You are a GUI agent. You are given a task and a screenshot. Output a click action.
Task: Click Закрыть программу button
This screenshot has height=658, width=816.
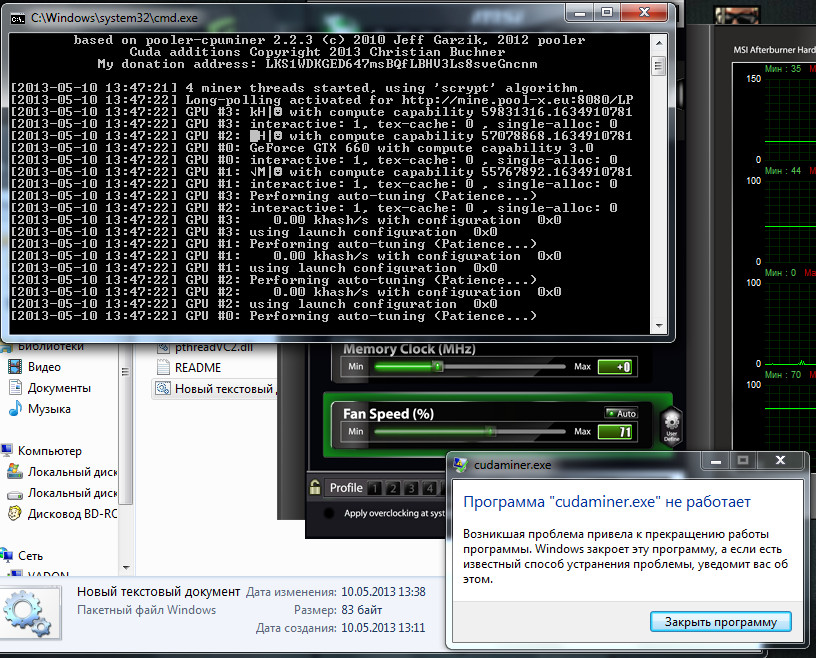721,622
